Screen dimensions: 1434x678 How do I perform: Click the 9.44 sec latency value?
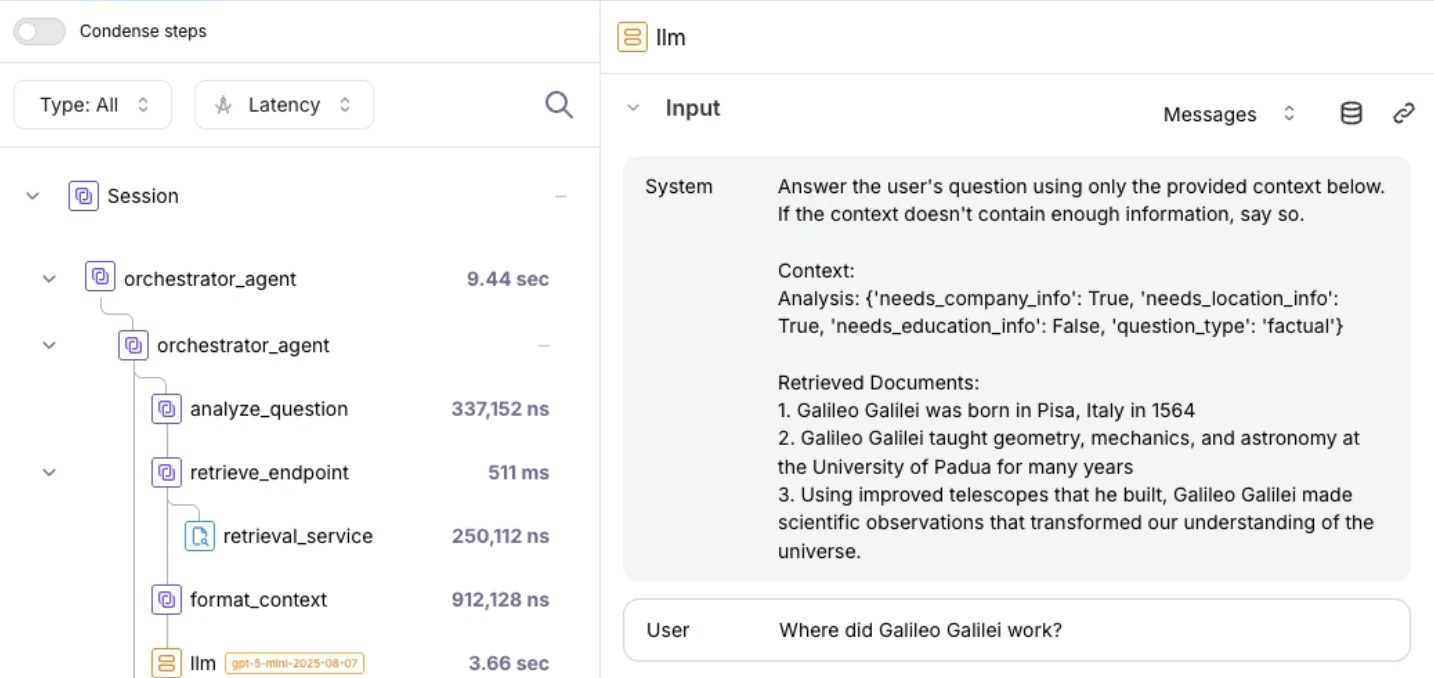pyautogui.click(x=508, y=279)
